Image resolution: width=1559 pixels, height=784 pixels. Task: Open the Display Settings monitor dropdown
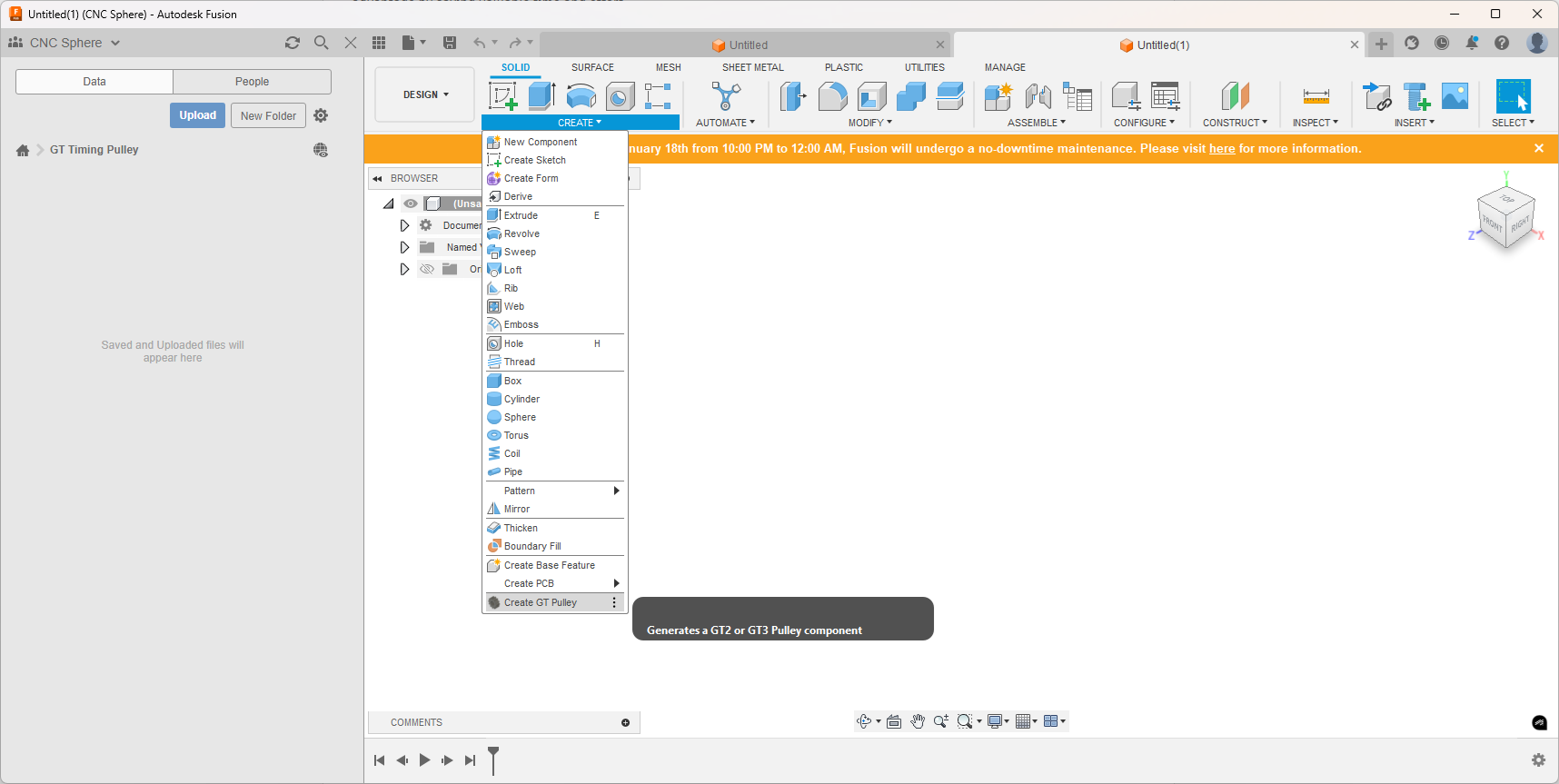click(998, 721)
